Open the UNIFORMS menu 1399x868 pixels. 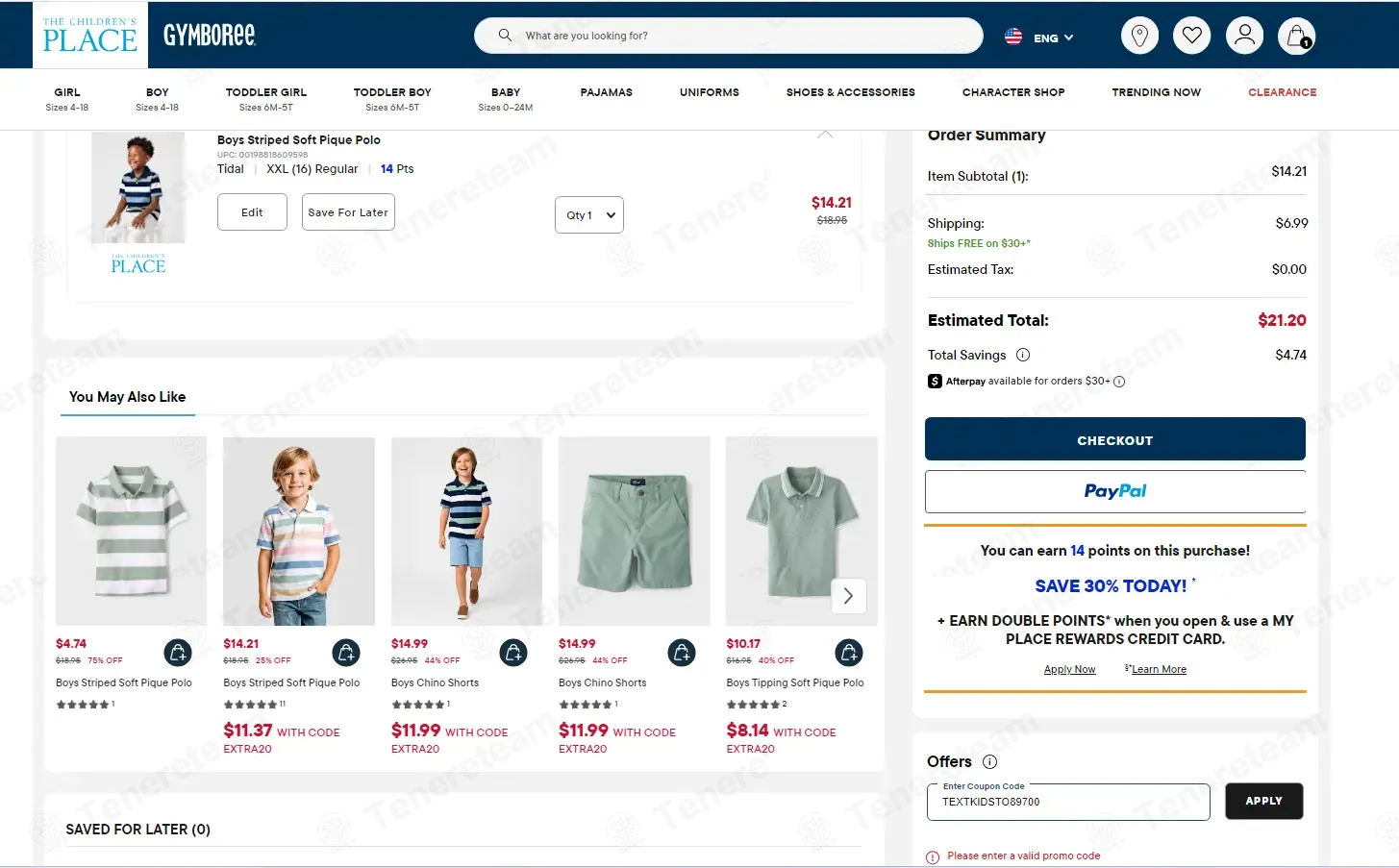coord(710,92)
